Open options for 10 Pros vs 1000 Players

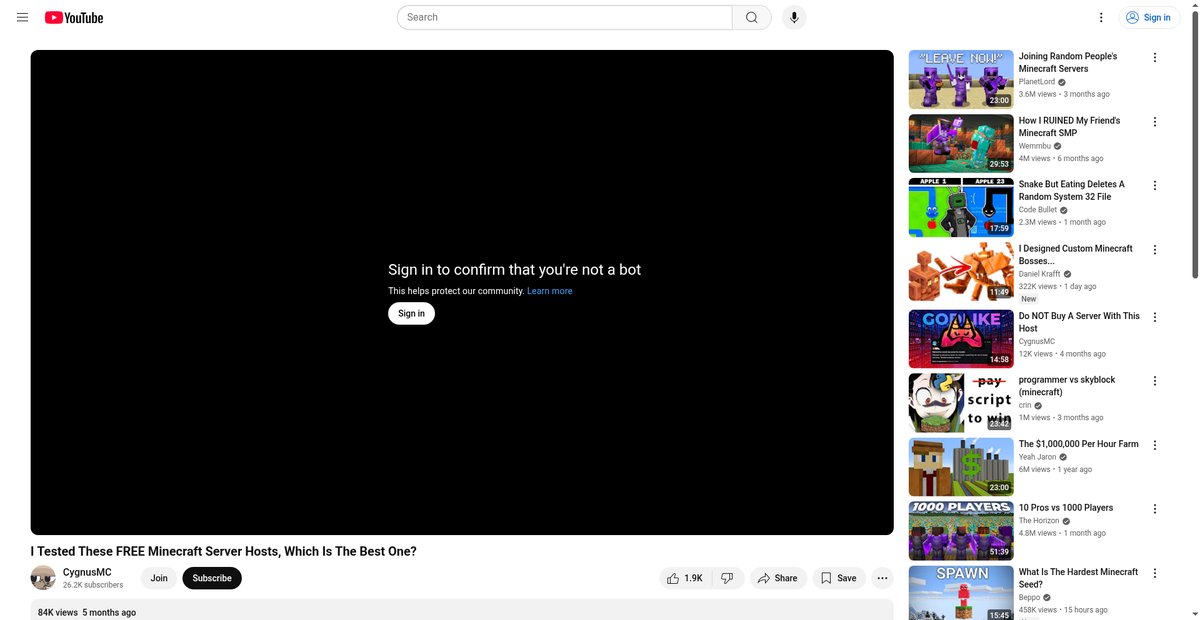[x=1155, y=509]
